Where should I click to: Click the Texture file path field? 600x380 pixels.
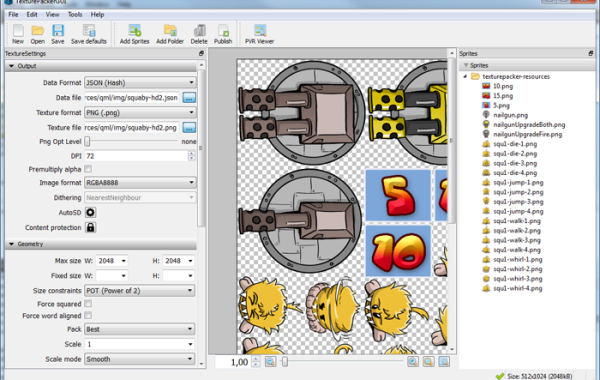pos(132,127)
